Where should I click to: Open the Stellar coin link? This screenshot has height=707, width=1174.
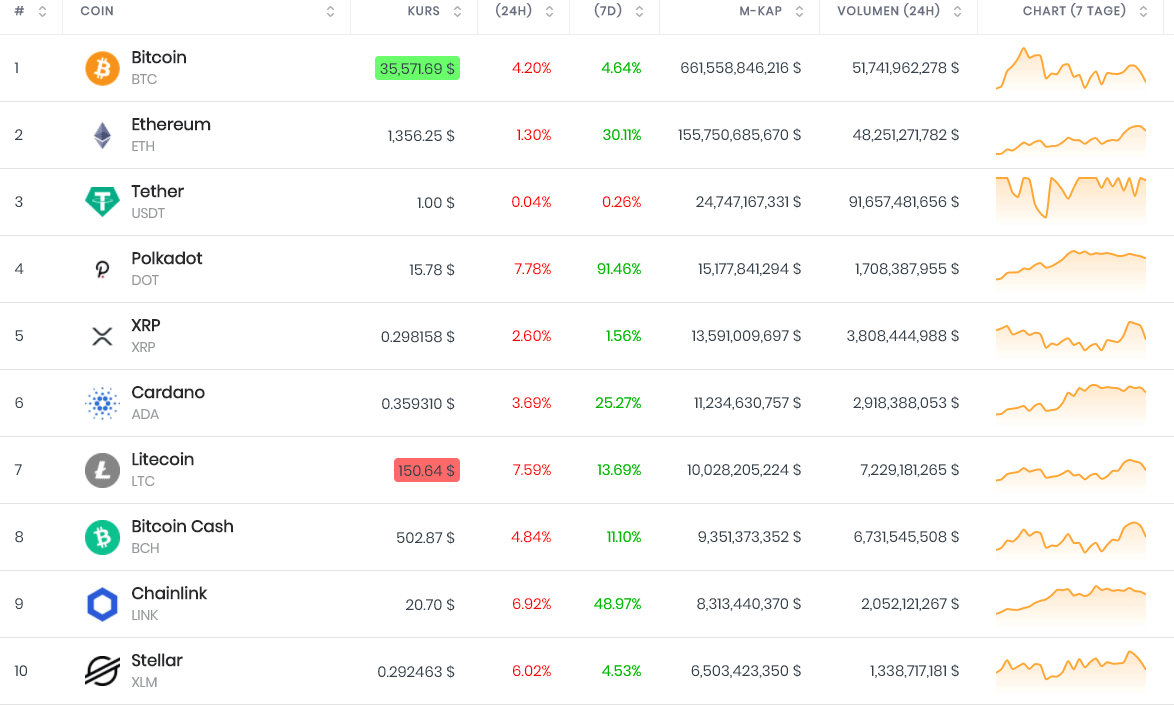point(157,661)
